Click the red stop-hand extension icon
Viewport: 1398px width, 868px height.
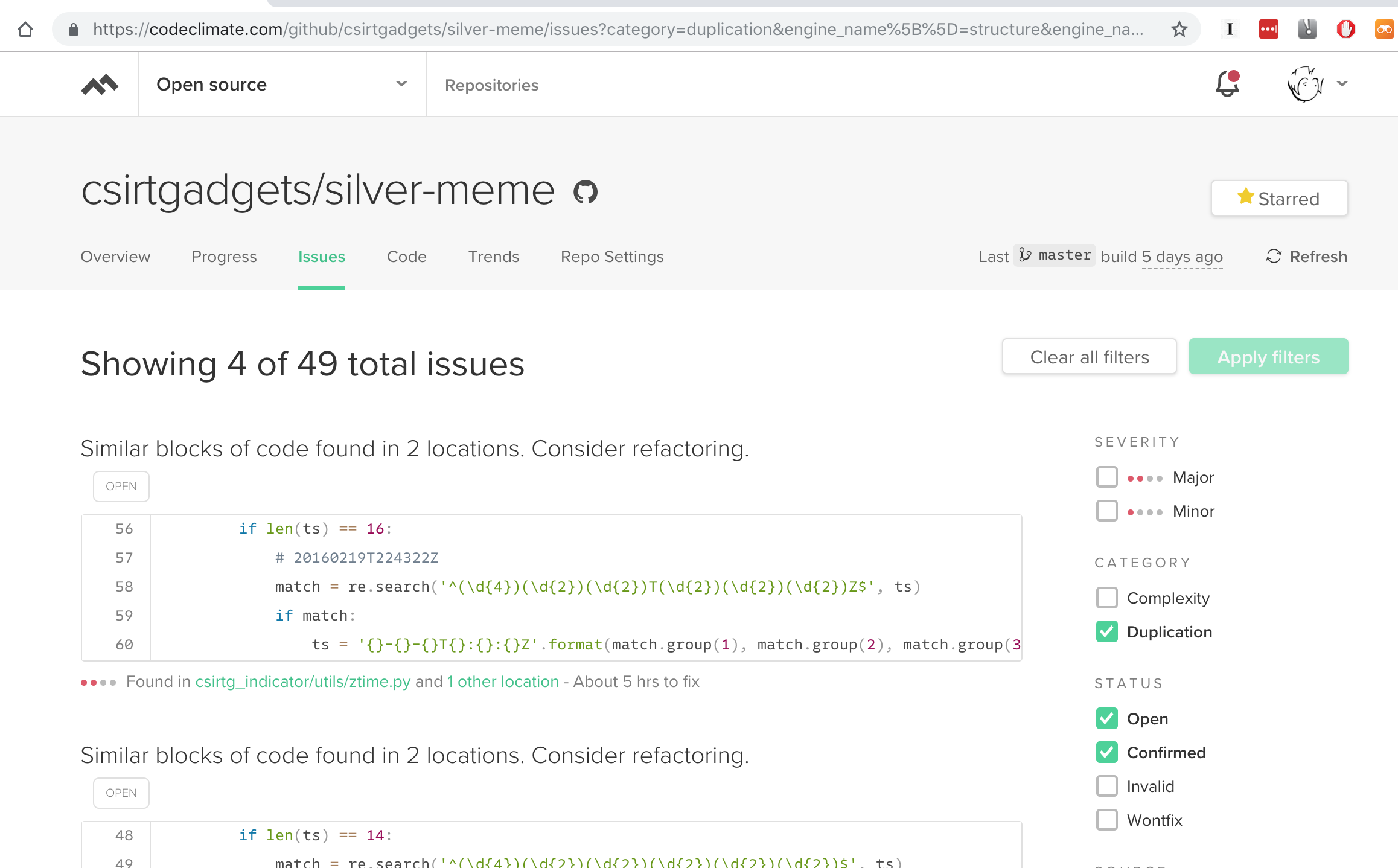click(1345, 29)
